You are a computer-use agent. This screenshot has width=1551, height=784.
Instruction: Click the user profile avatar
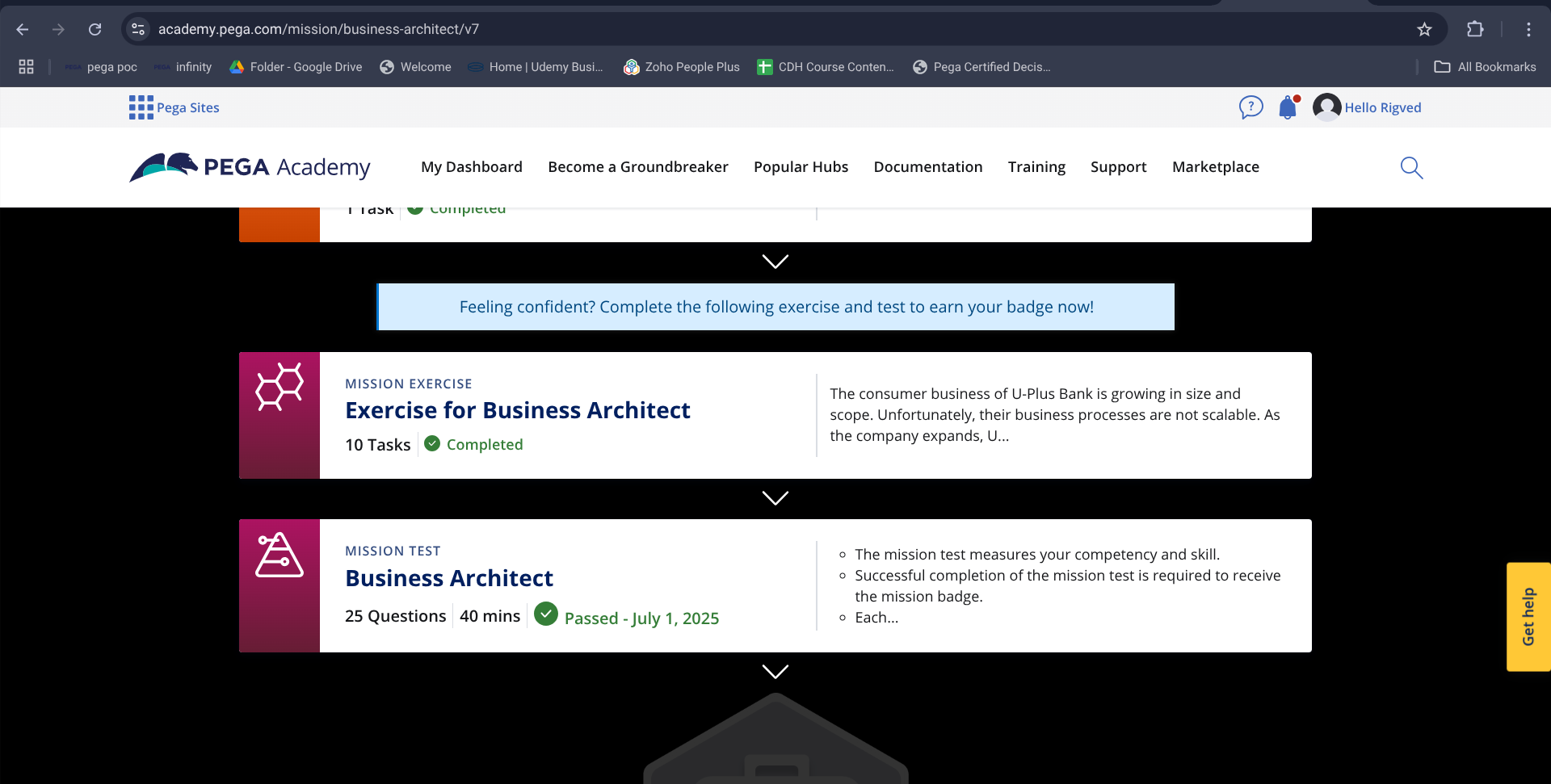[x=1326, y=107]
